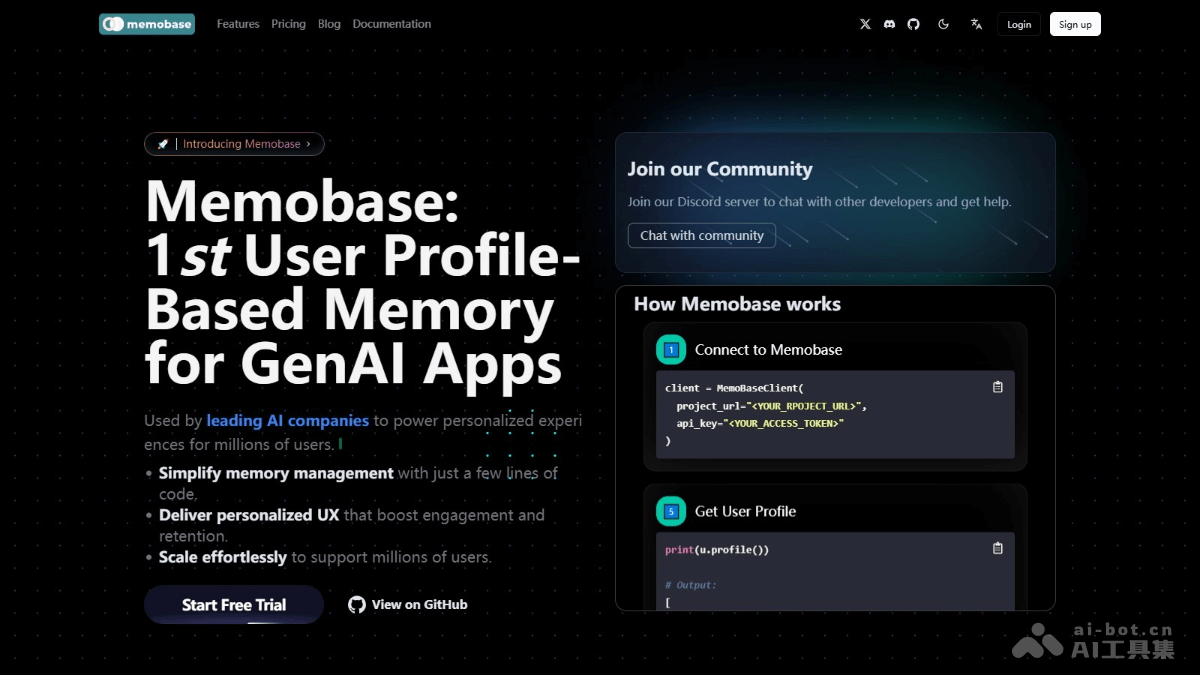Viewport: 1200px width, 675px height.
Task: Click the GitHub icon beside View on GitHub
Action: 356,604
